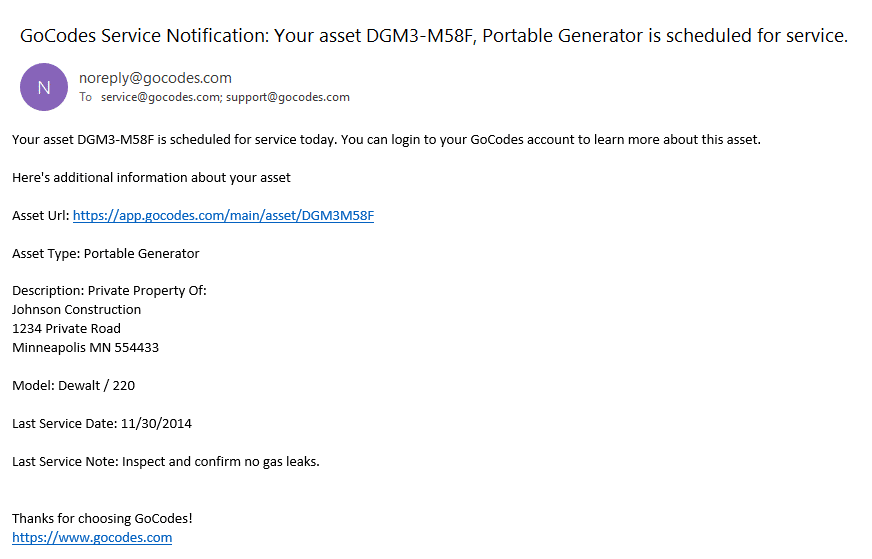Click the "Minneapolis MN 554433" line

85,347
